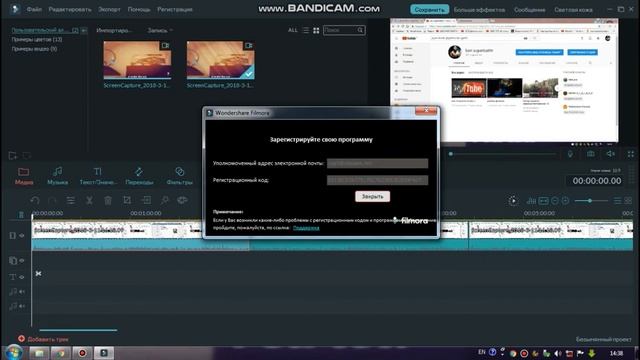This screenshot has height=360, width=640.
Task: Click the email address field in dialog
Action: click(377, 163)
